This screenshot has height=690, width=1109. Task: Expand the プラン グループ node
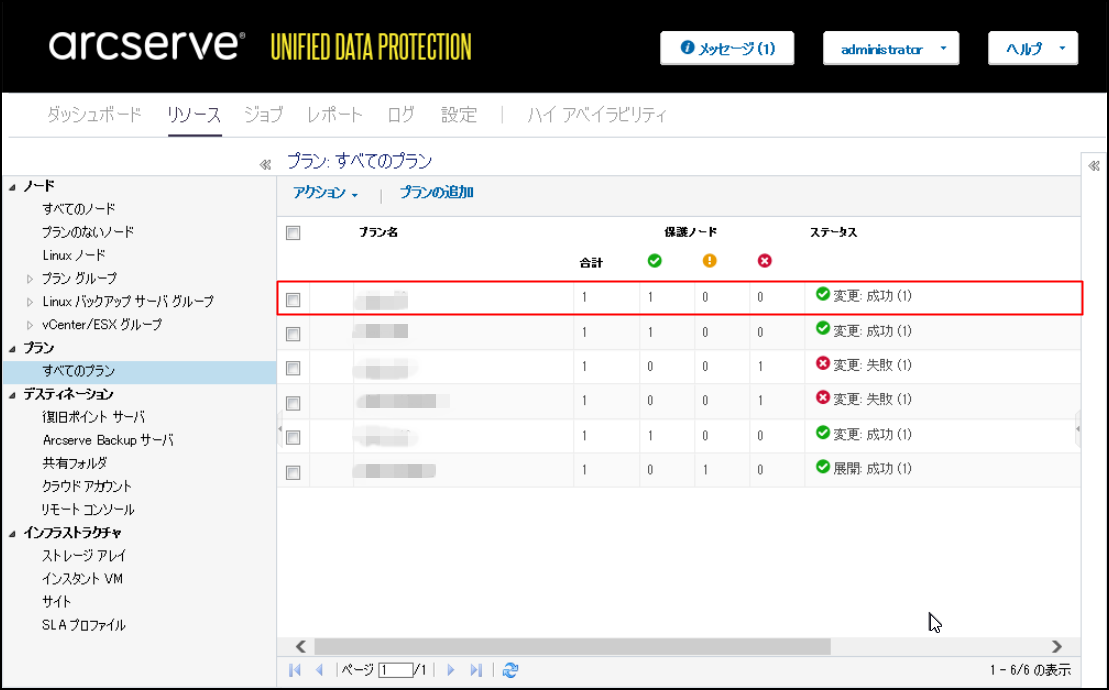coord(30,279)
